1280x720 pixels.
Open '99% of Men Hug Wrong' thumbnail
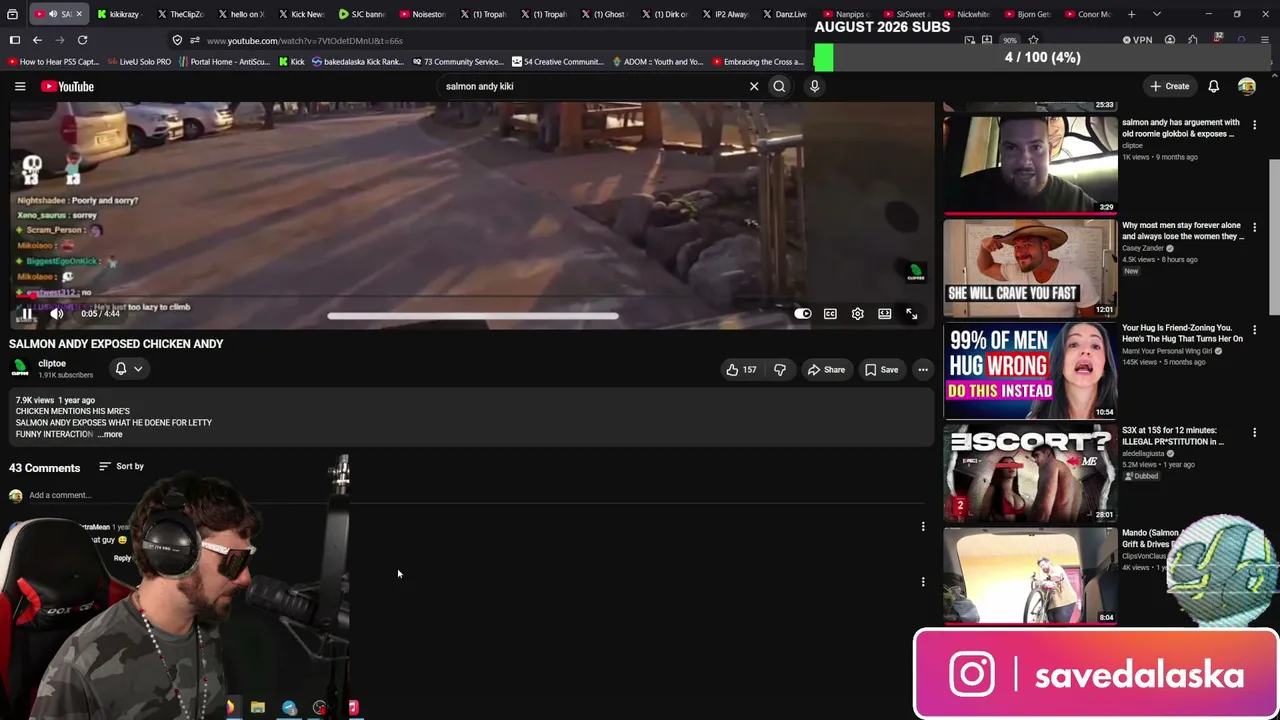point(1030,370)
